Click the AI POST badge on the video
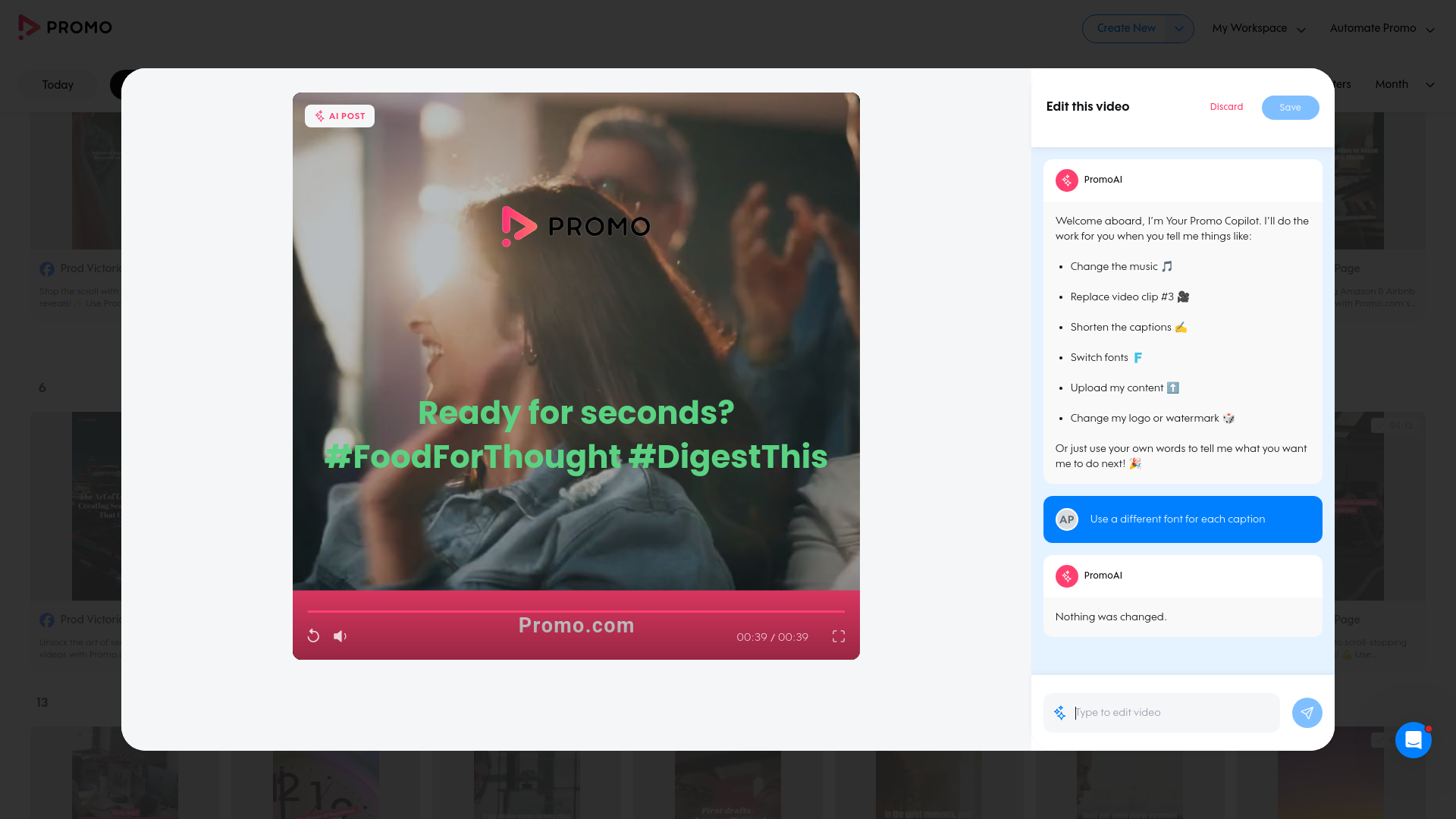This screenshot has width=1456, height=819. 340,116
